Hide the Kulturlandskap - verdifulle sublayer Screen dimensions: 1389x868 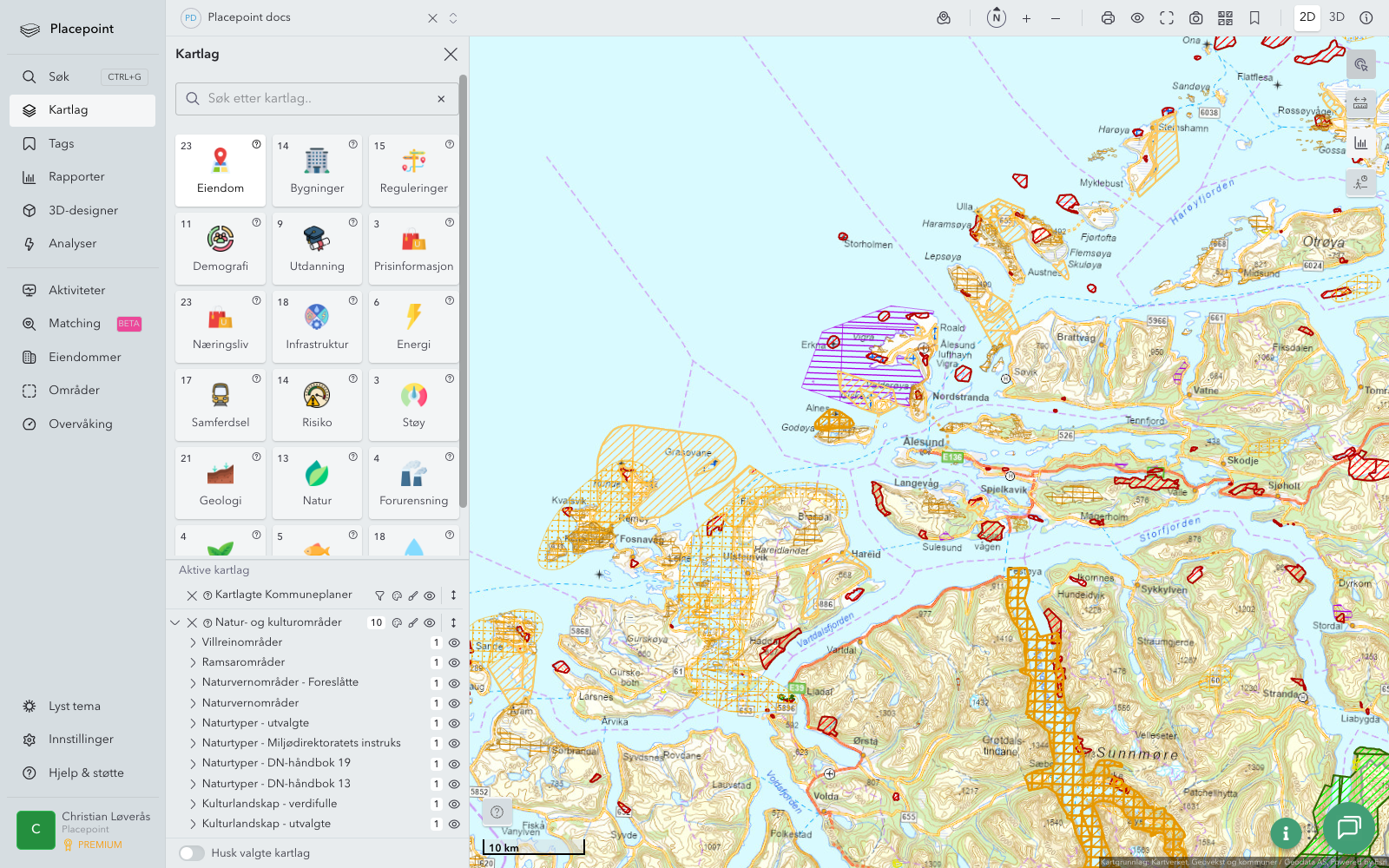(454, 805)
